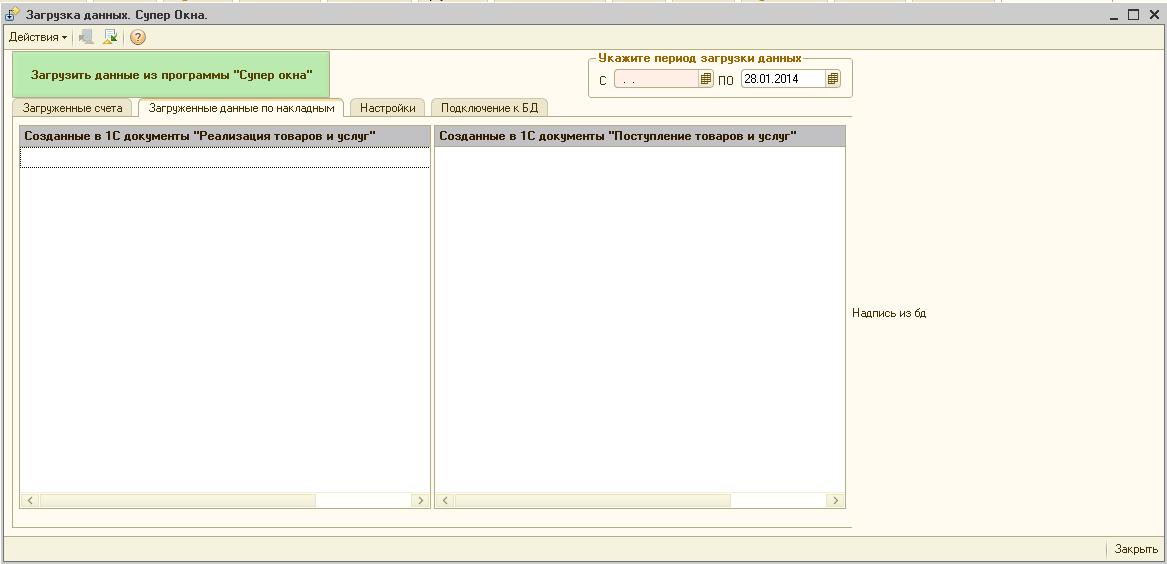Maximize the Загрузка данных window

[x=1134, y=15]
